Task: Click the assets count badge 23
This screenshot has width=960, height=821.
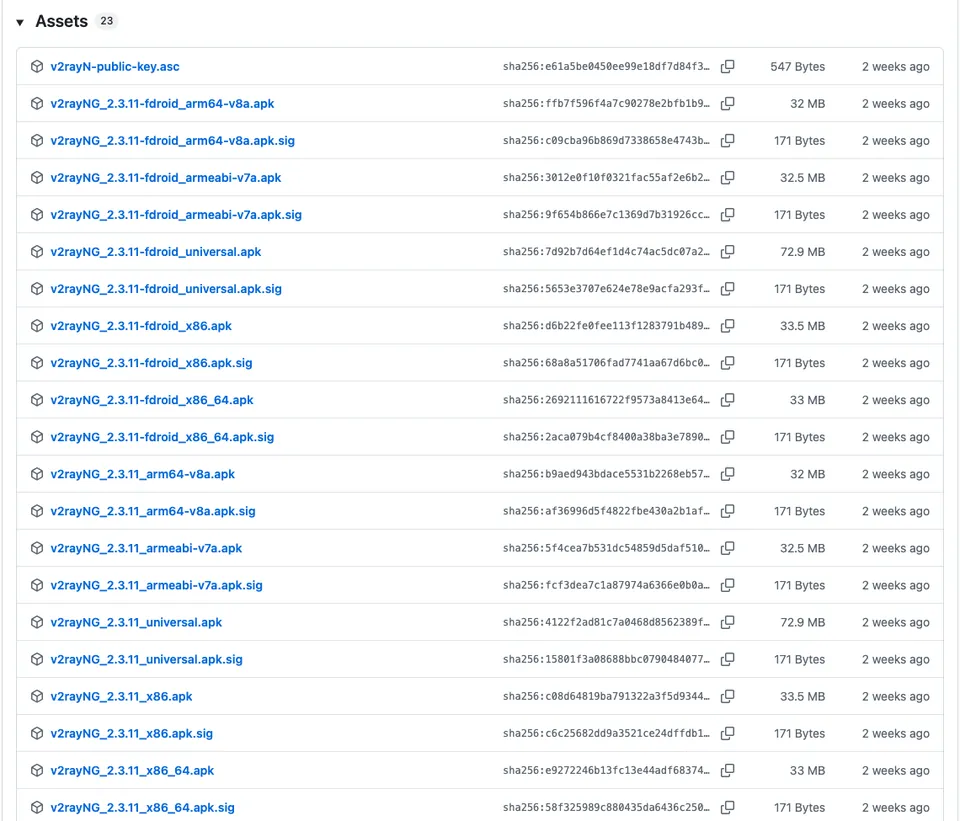Action: coord(107,21)
